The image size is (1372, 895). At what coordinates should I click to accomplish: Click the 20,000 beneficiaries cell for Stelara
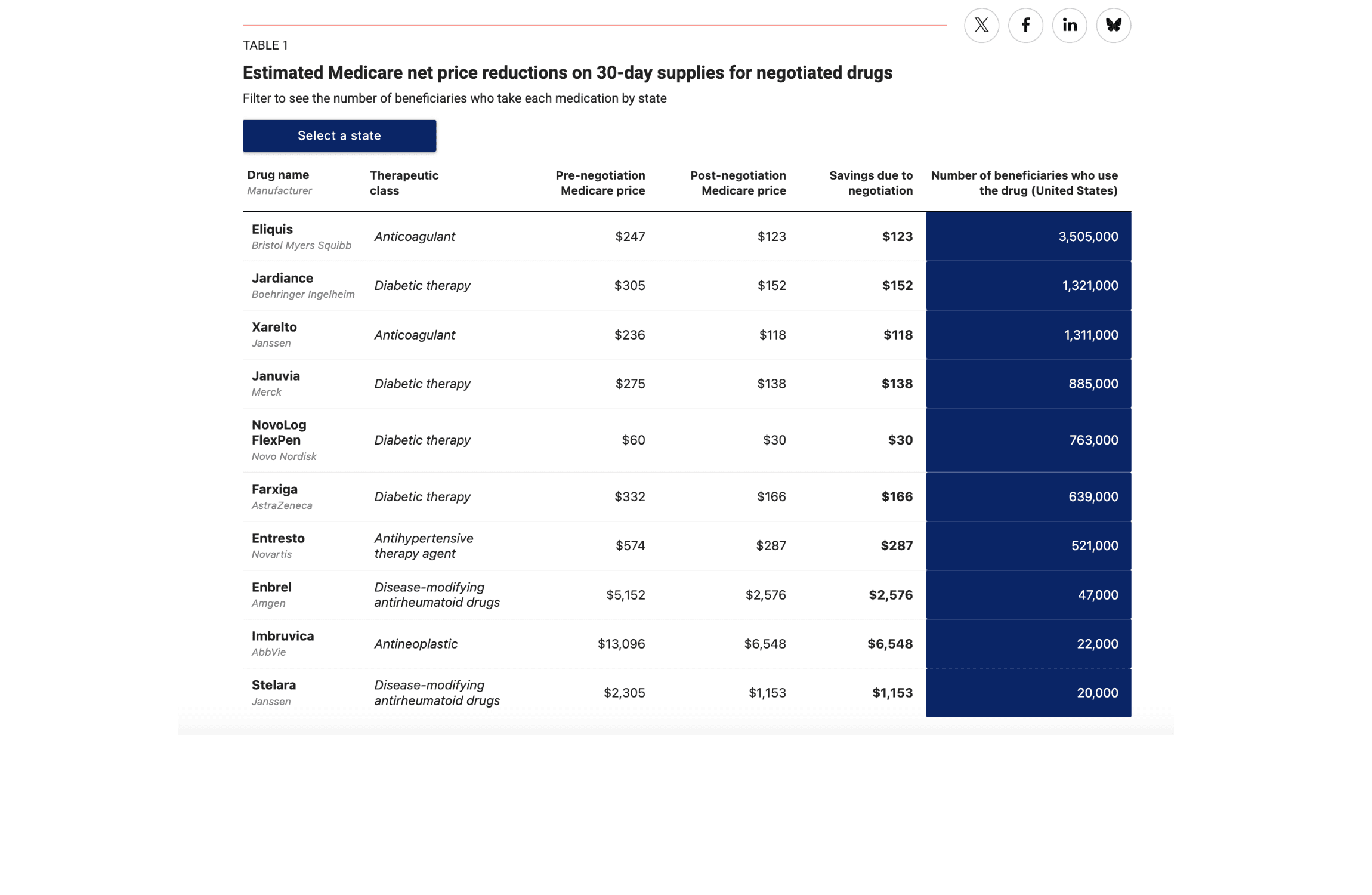(1028, 693)
